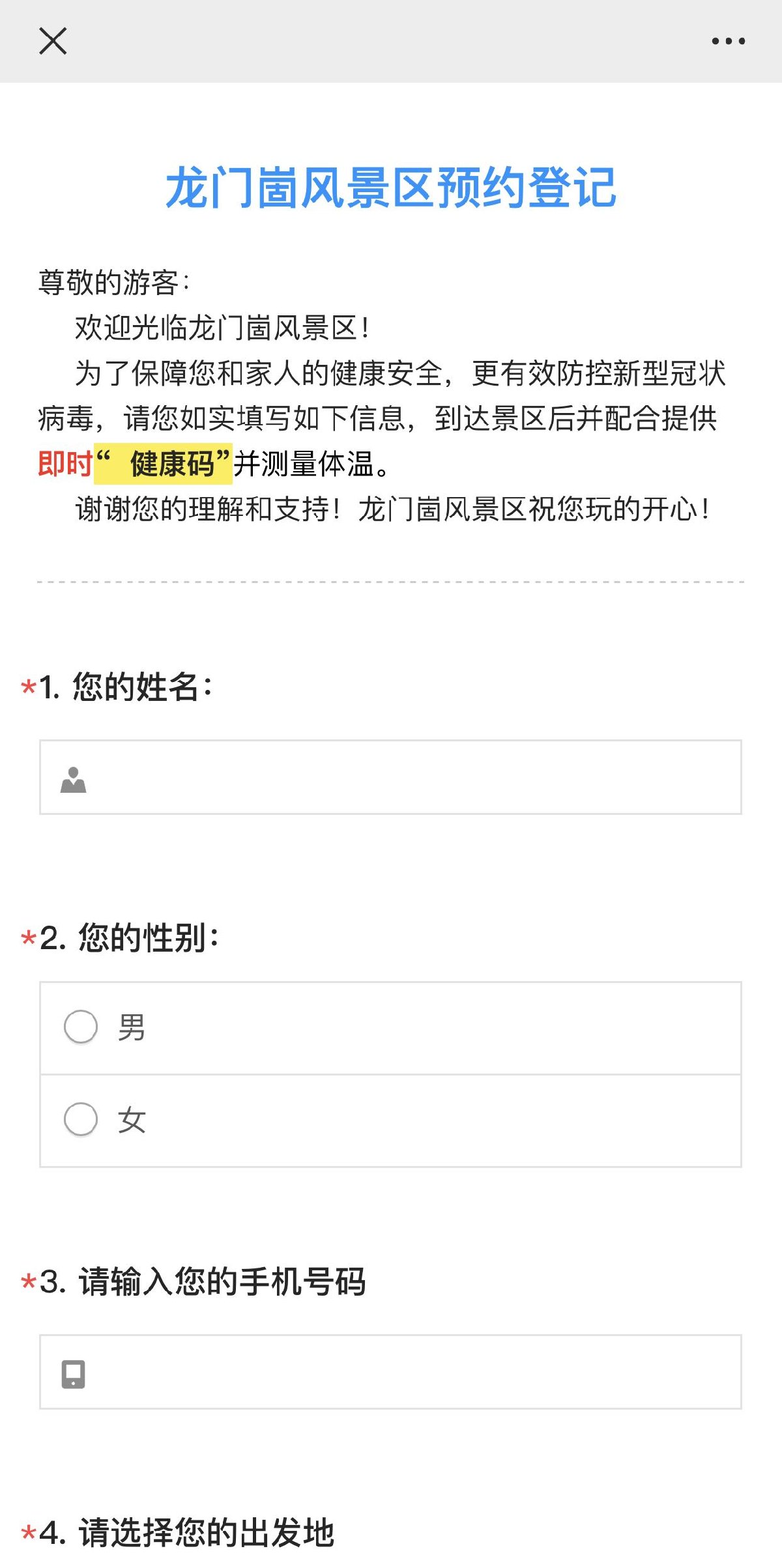This screenshot has height=1568, width=782.
Task: Click the red asterisk beside 您的姓名
Action: [28, 688]
